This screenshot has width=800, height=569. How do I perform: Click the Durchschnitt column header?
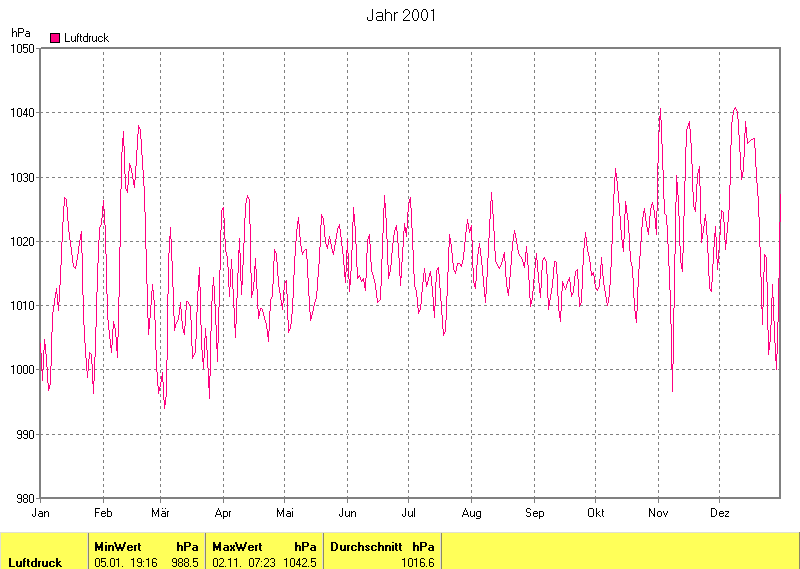[x=366, y=547]
